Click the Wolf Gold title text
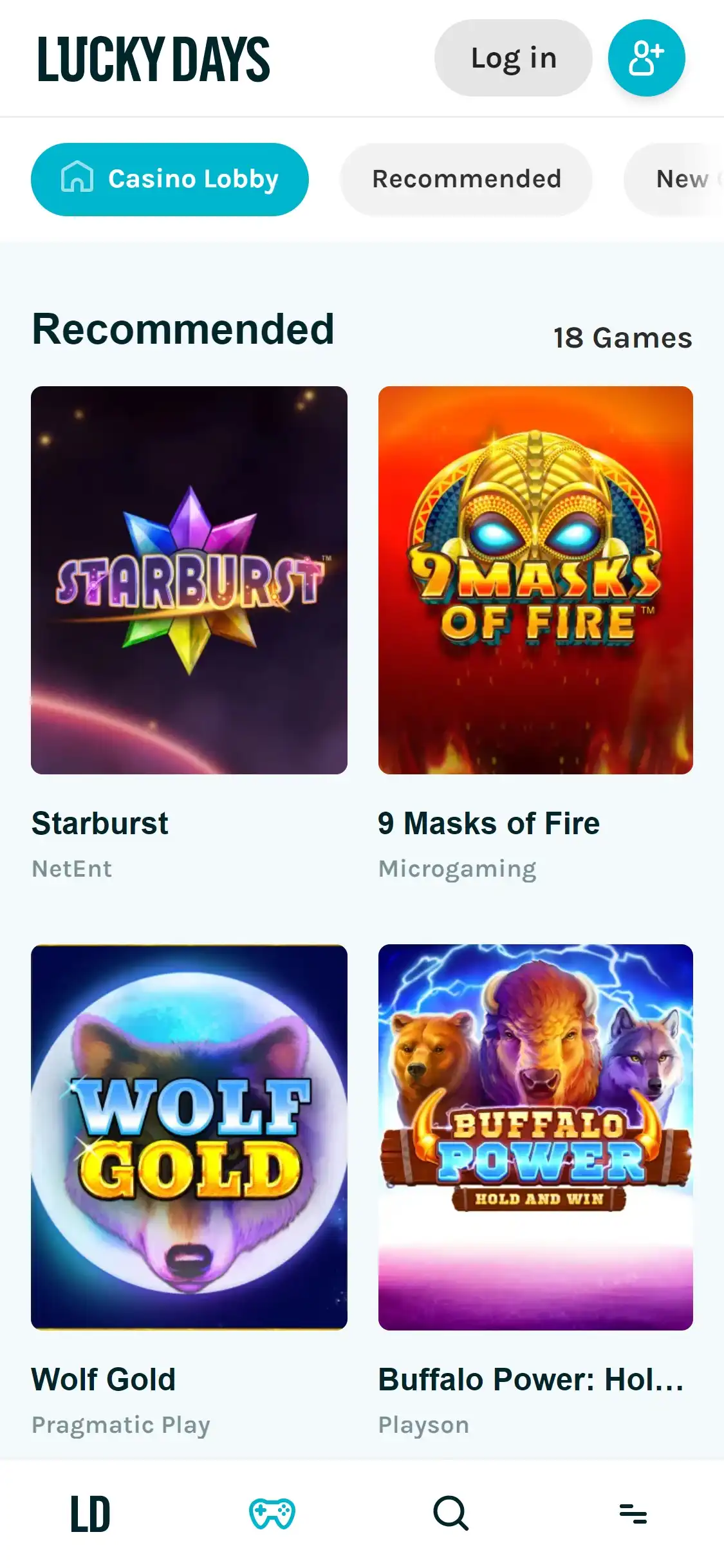Viewport: 724px width, 1568px height. click(104, 1379)
